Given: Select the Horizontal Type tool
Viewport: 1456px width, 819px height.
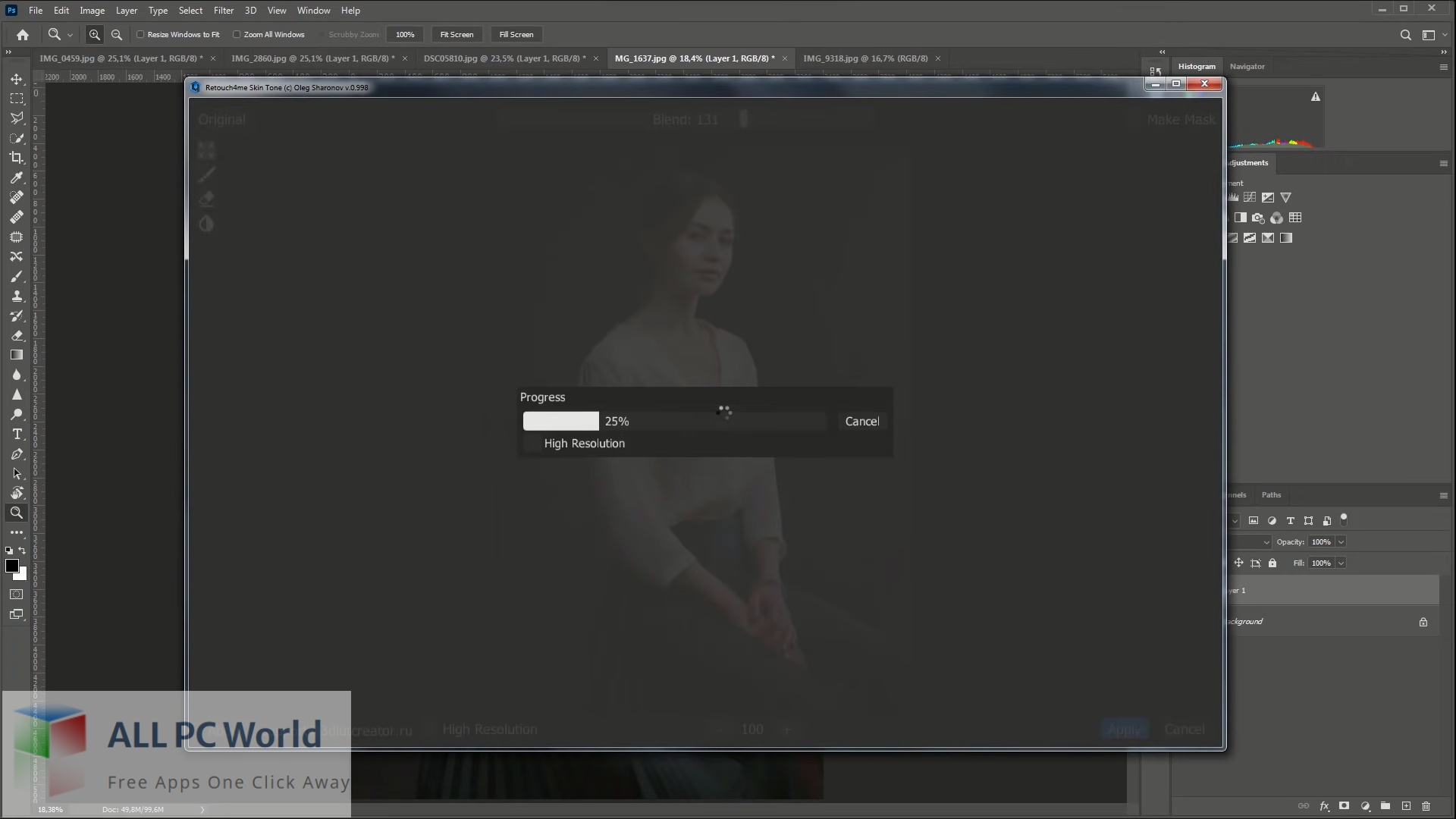Looking at the screenshot, I should pos(17,435).
